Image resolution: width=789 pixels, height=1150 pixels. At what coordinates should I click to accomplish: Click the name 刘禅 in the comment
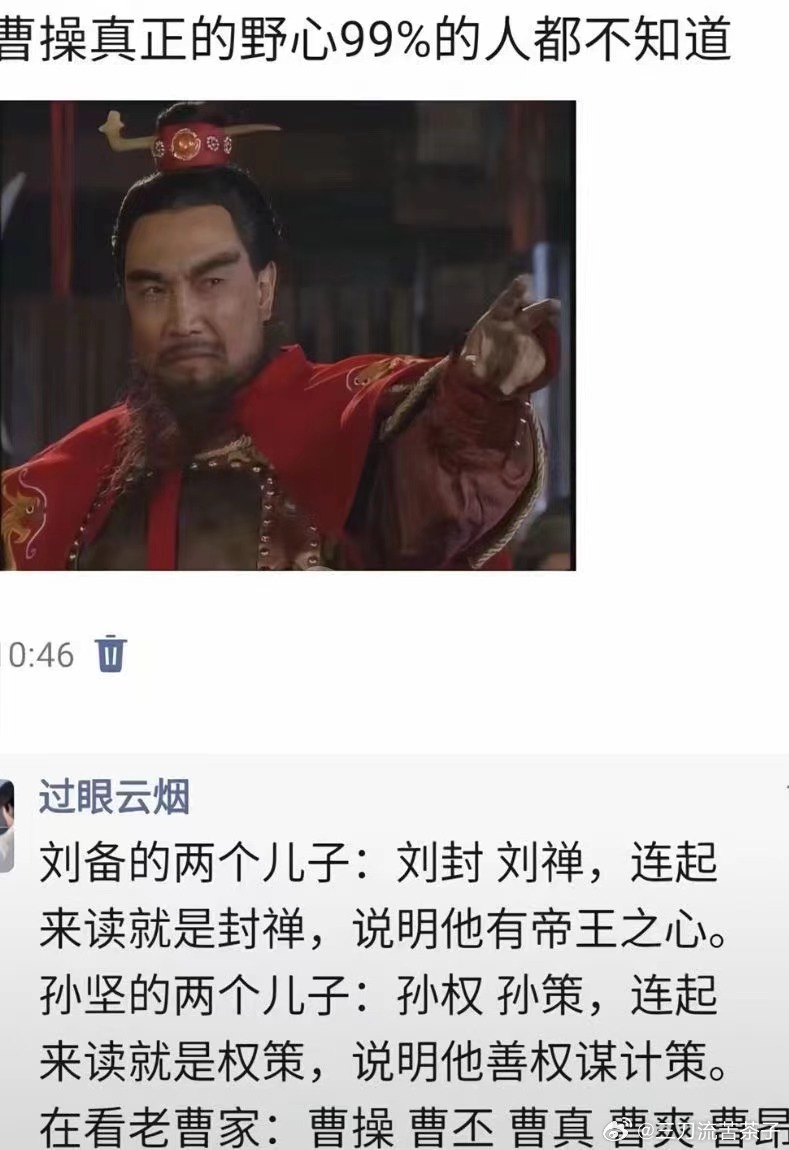(x=539, y=862)
